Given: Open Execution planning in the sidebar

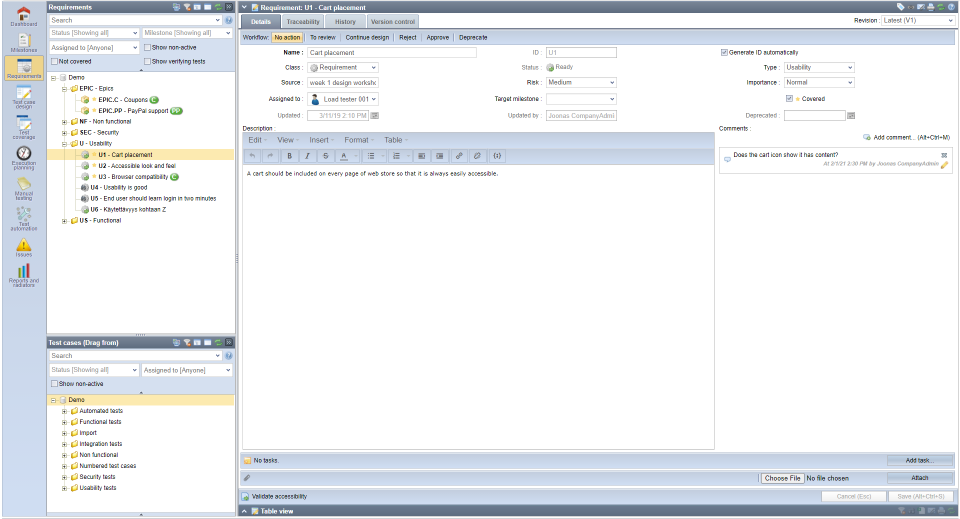Looking at the screenshot, I should click(23, 158).
